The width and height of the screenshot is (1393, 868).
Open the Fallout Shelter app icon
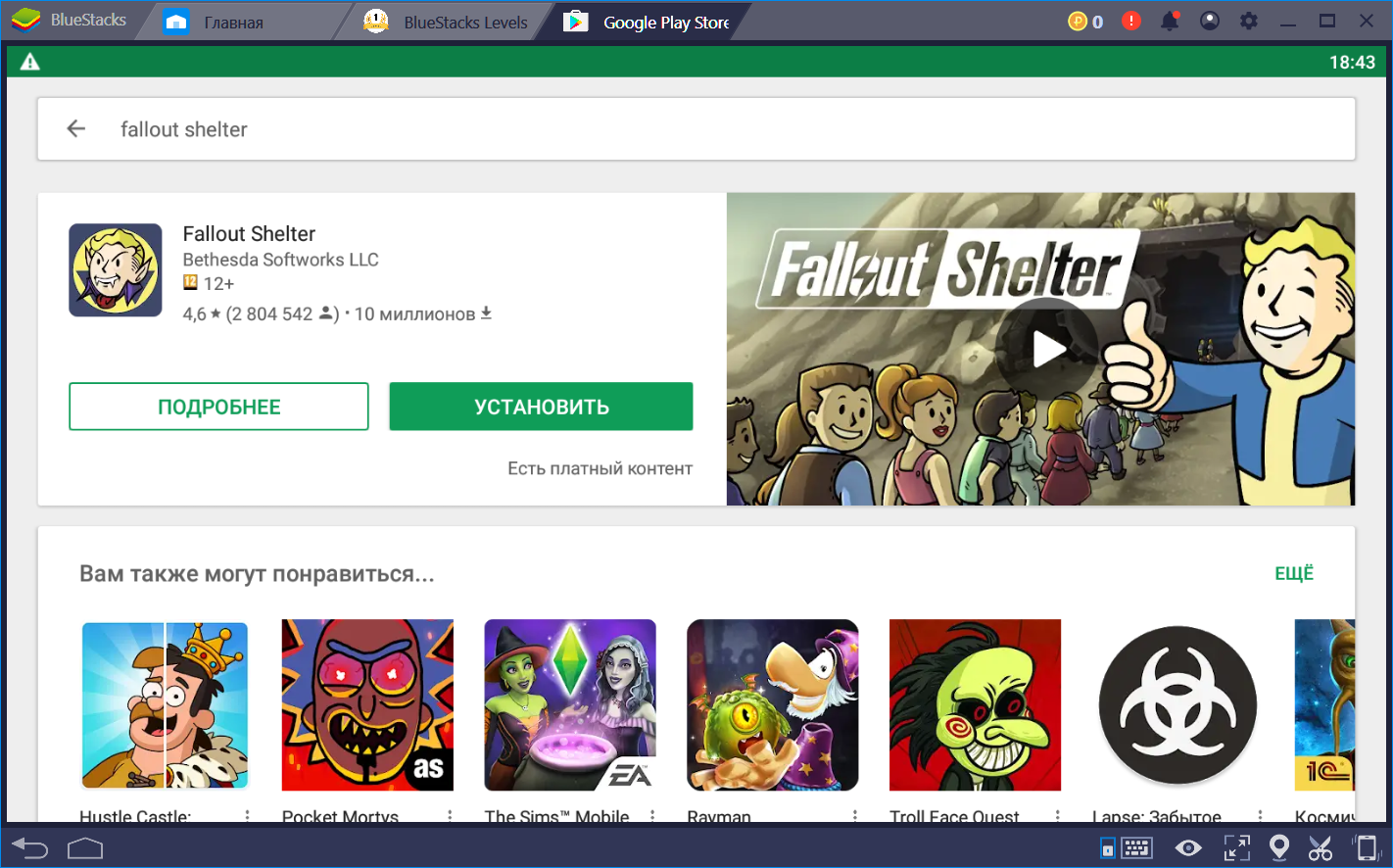116,270
